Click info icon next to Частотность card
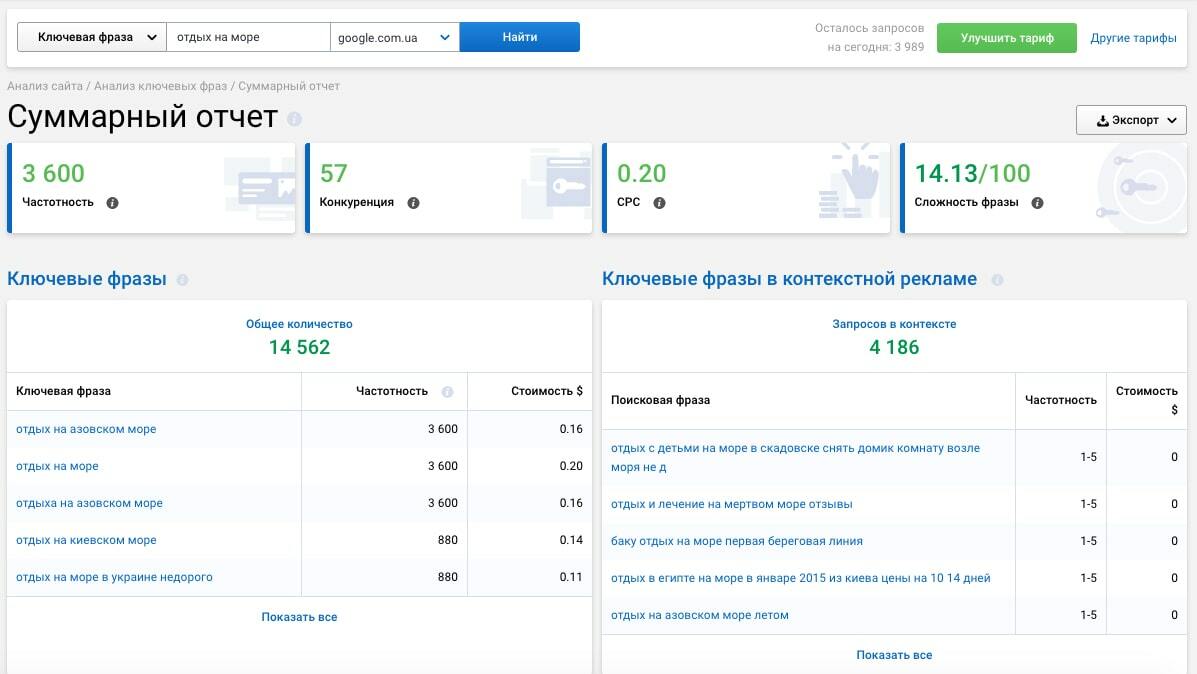Screen dimensions: 1197x674 click(x=112, y=203)
